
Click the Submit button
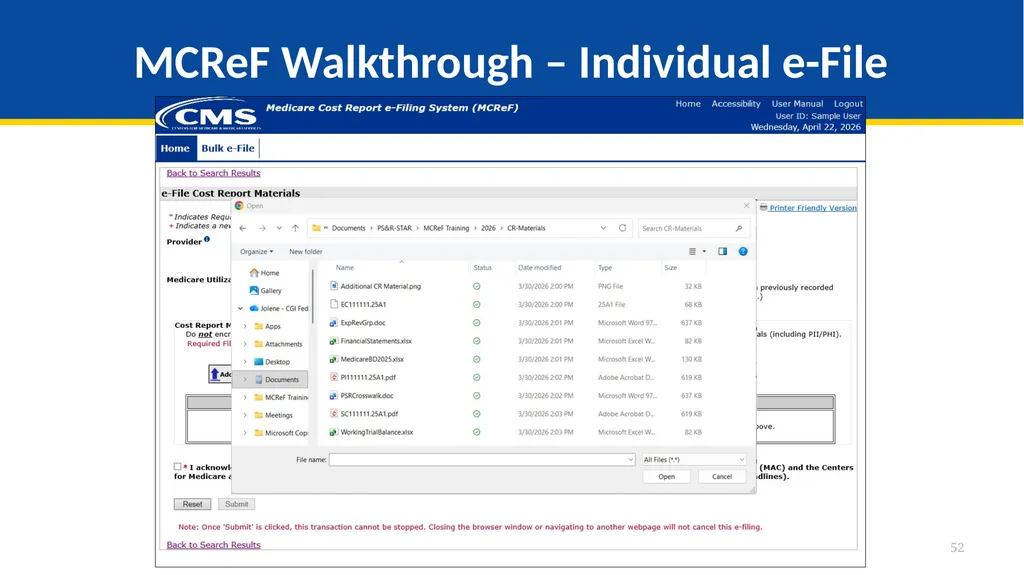coord(236,504)
